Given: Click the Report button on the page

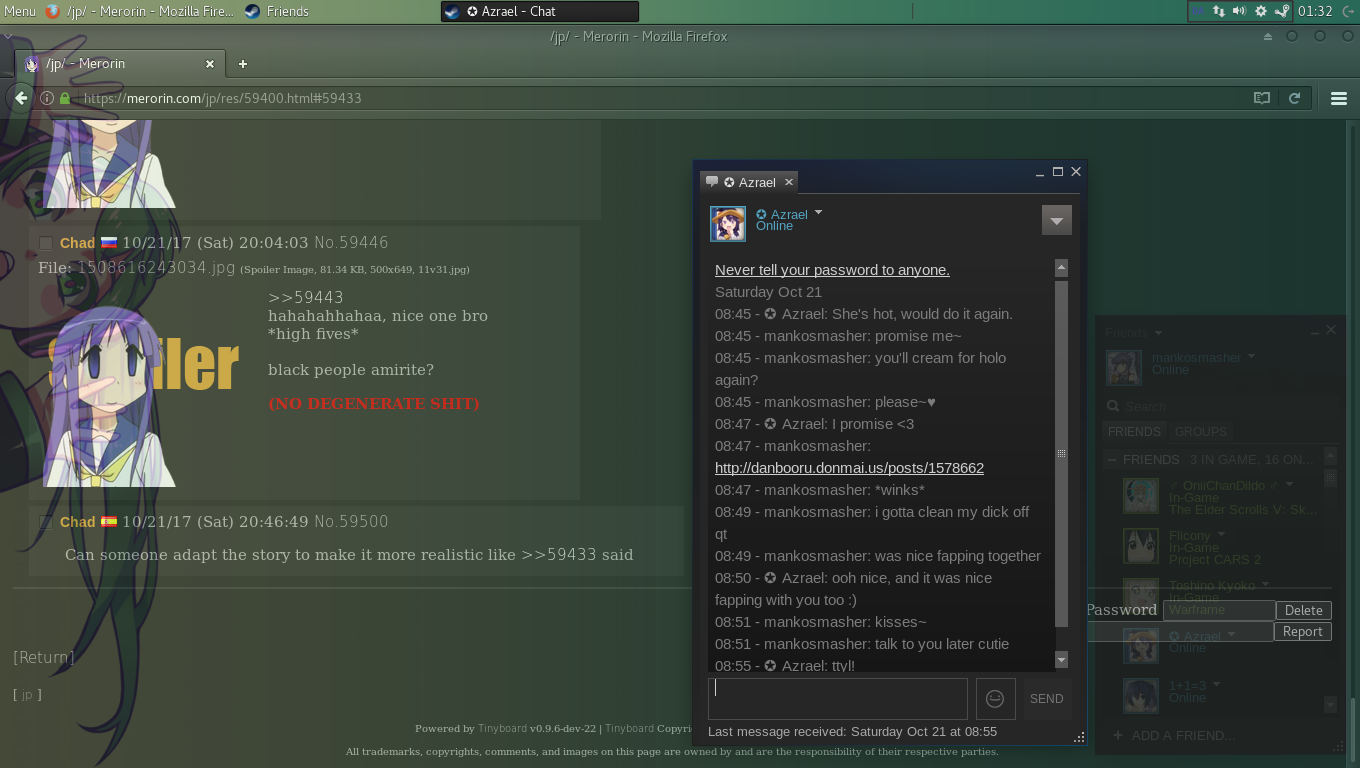Looking at the screenshot, I should coord(1303,632).
